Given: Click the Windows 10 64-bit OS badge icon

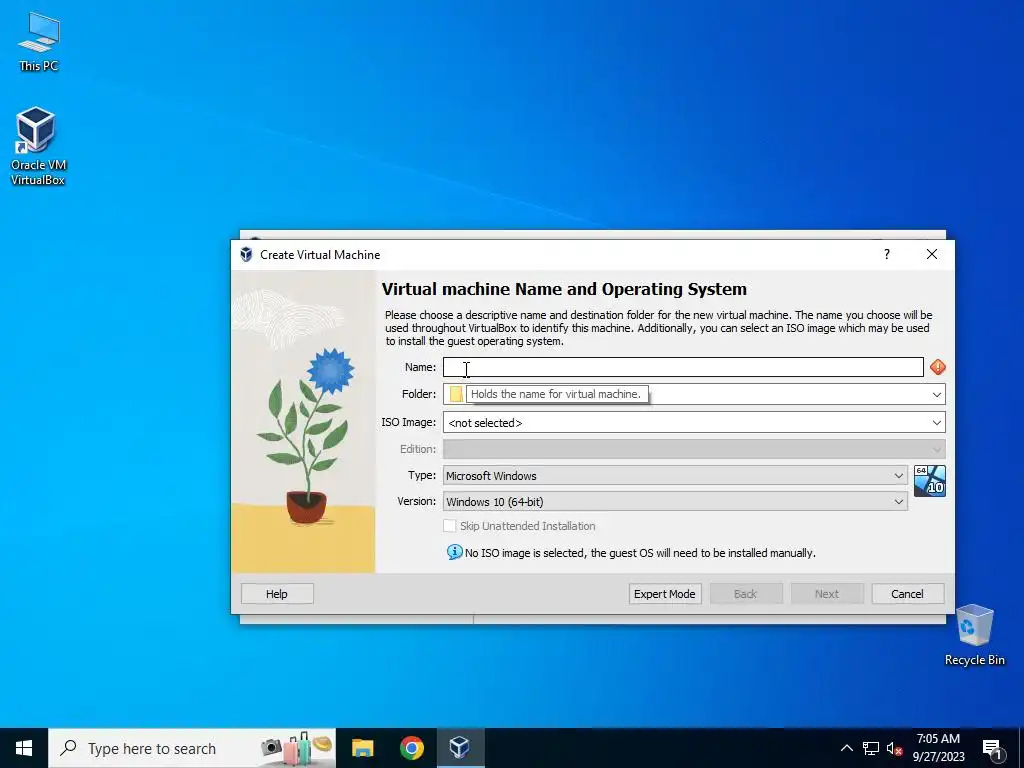Looking at the screenshot, I should (x=929, y=481).
